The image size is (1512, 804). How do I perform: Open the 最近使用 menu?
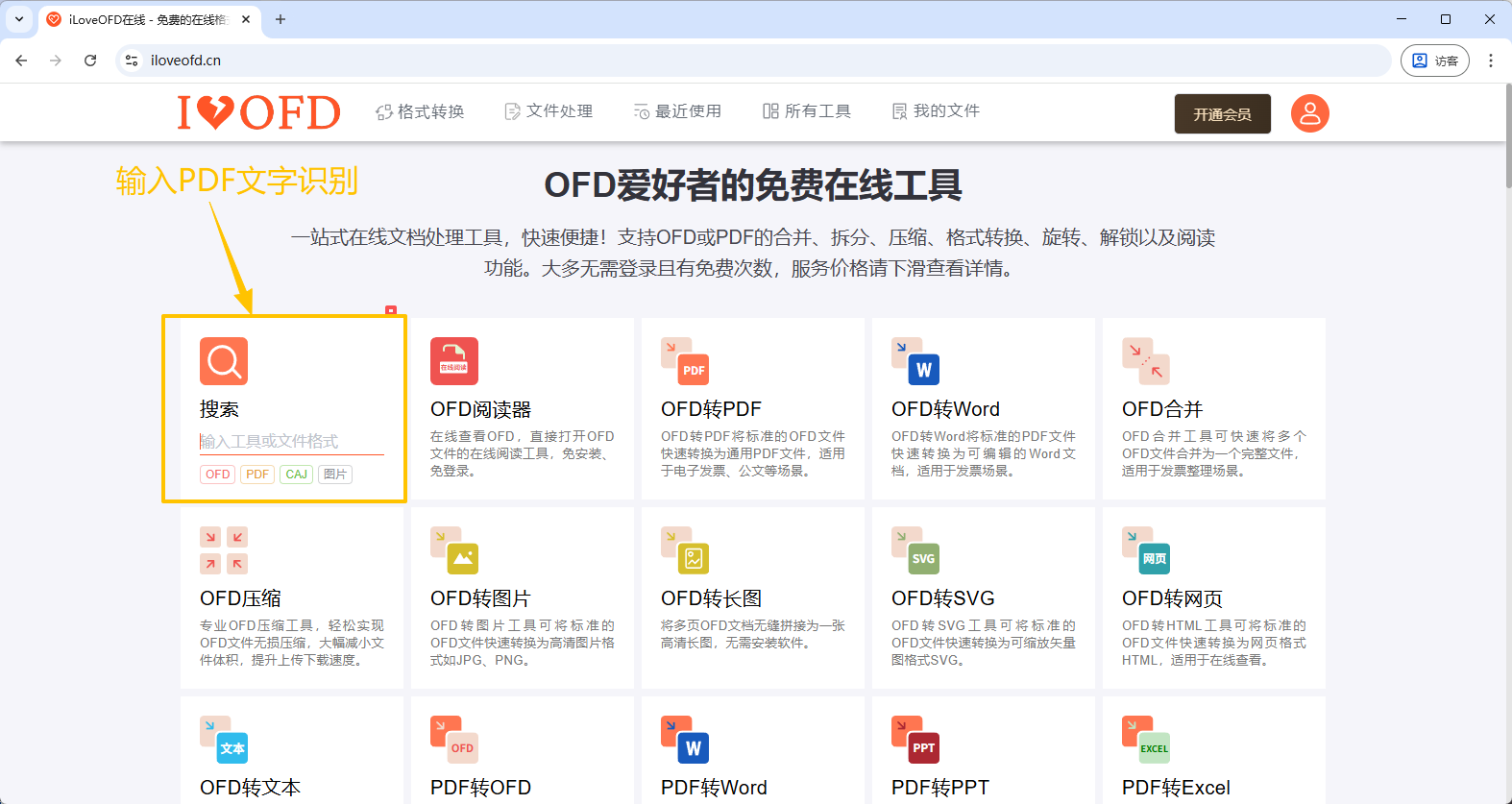click(677, 111)
